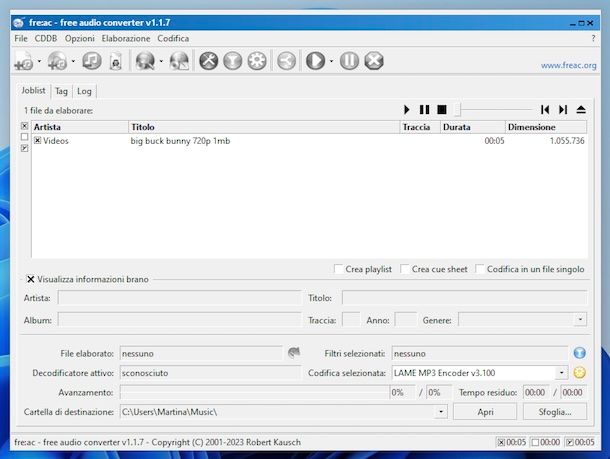Screen dimensions: 610x459
Task: Sort by the Artista column header
Action: point(80,127)
